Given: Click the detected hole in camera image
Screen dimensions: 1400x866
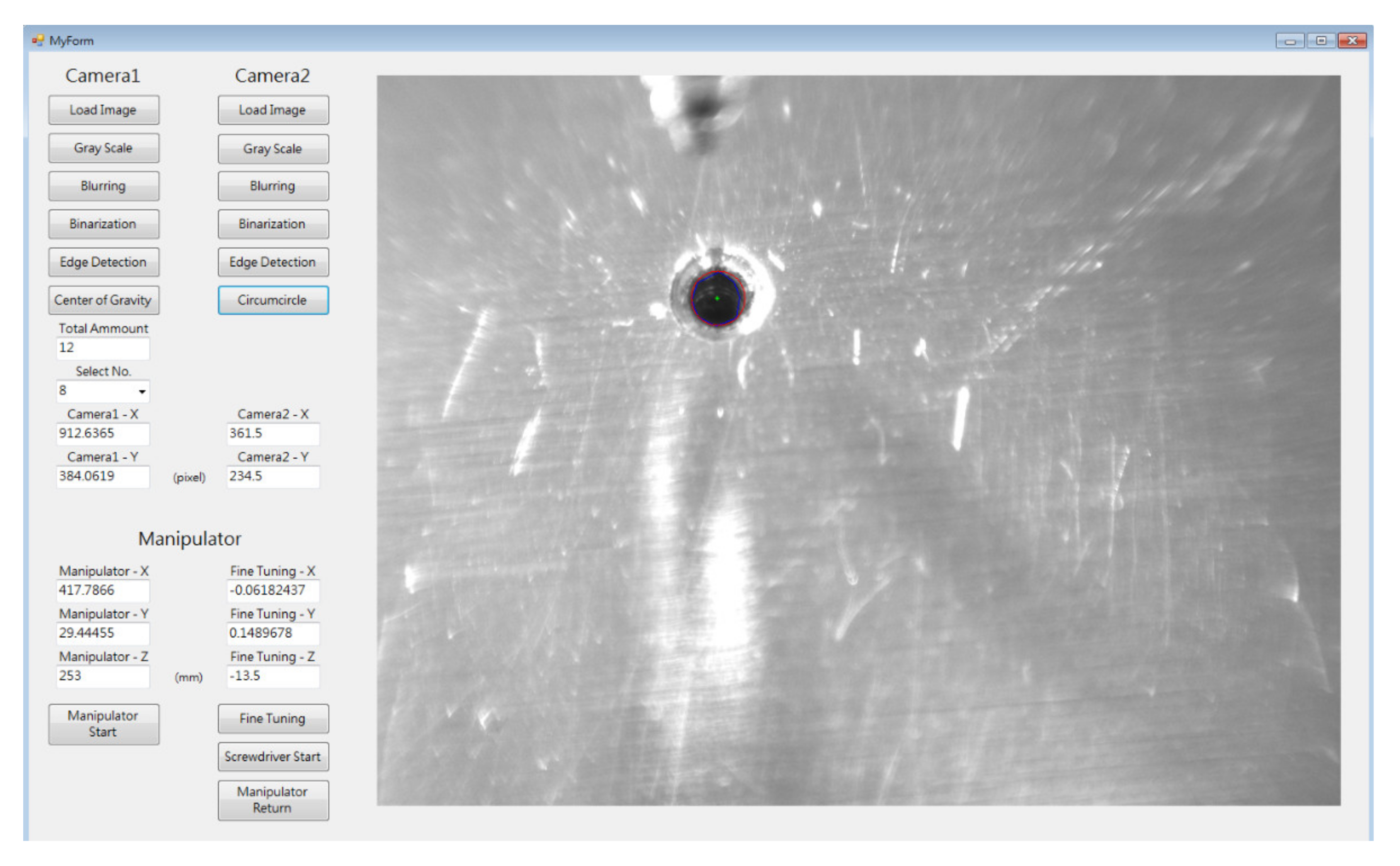Looking at the screenshot, I should (x=717, y=298).
